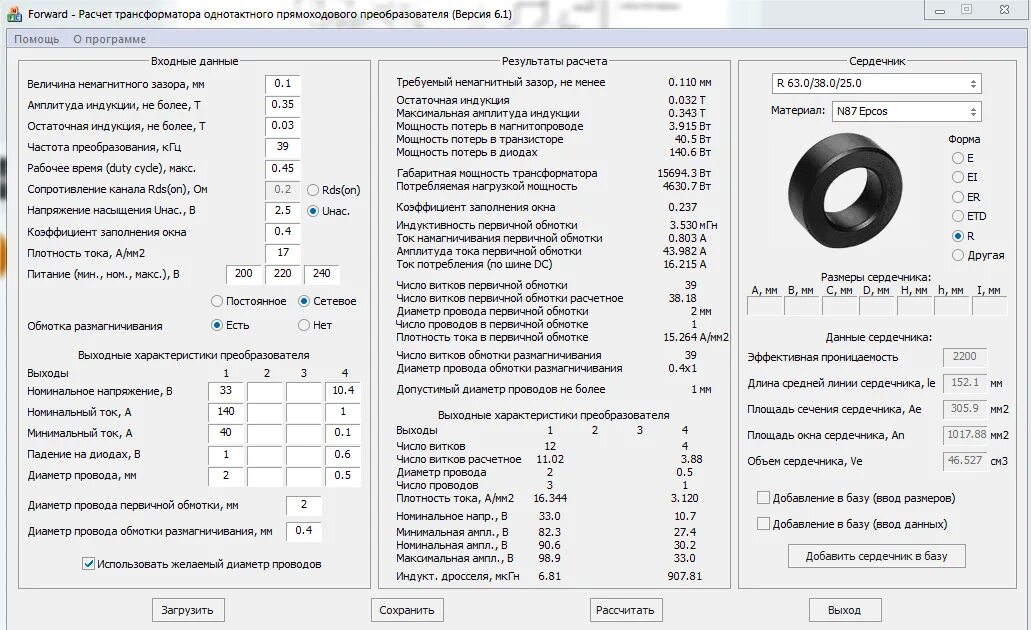The image size is (1031, 630).
Task: Edit demagnetizing winding wire diameter field 0.4
Action: click(x=304, y=531)
